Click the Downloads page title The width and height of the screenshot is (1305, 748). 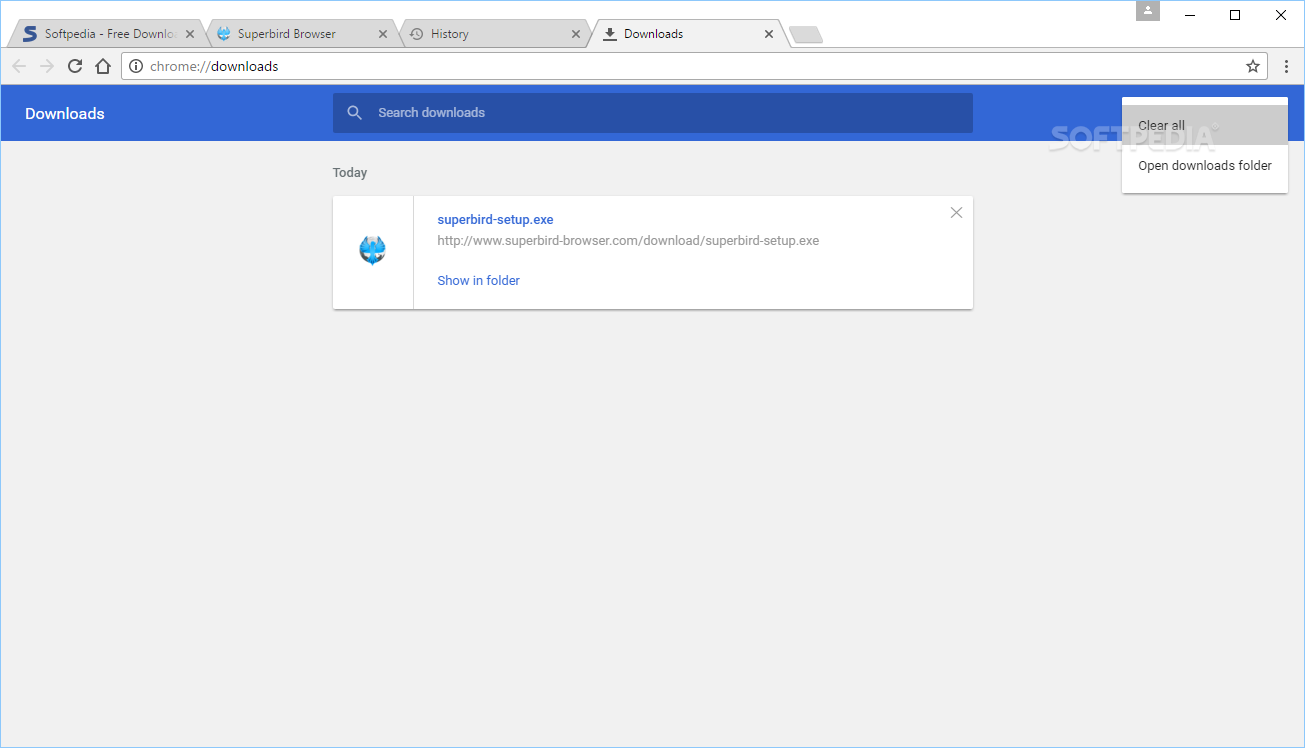[65, 114]
